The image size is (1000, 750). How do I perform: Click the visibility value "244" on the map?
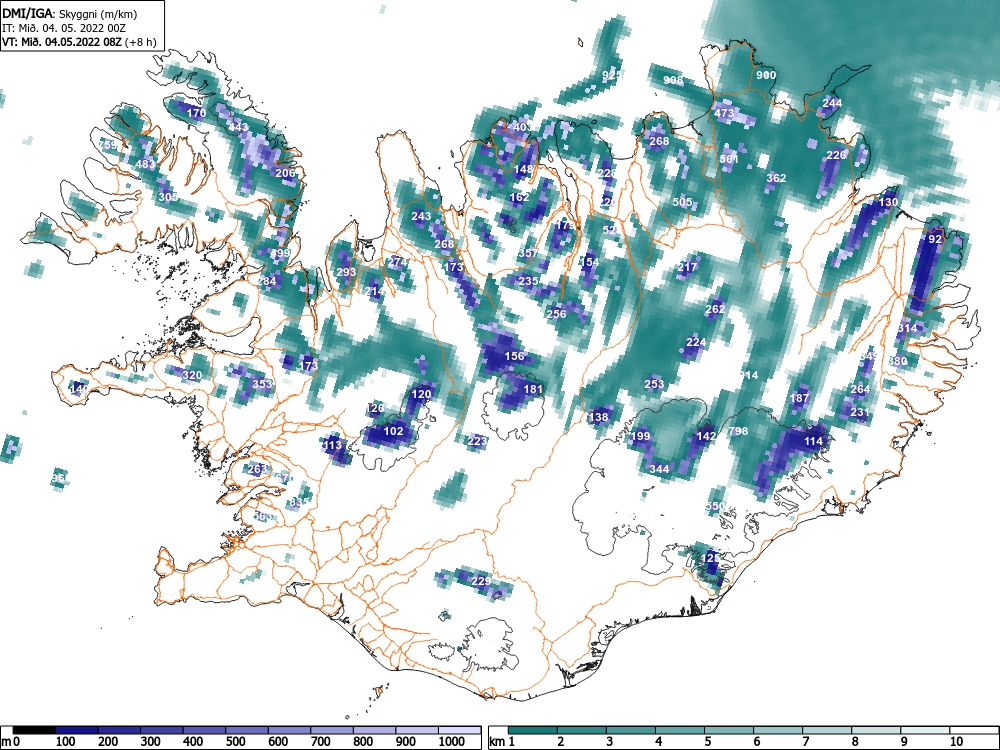pos(832,103)
